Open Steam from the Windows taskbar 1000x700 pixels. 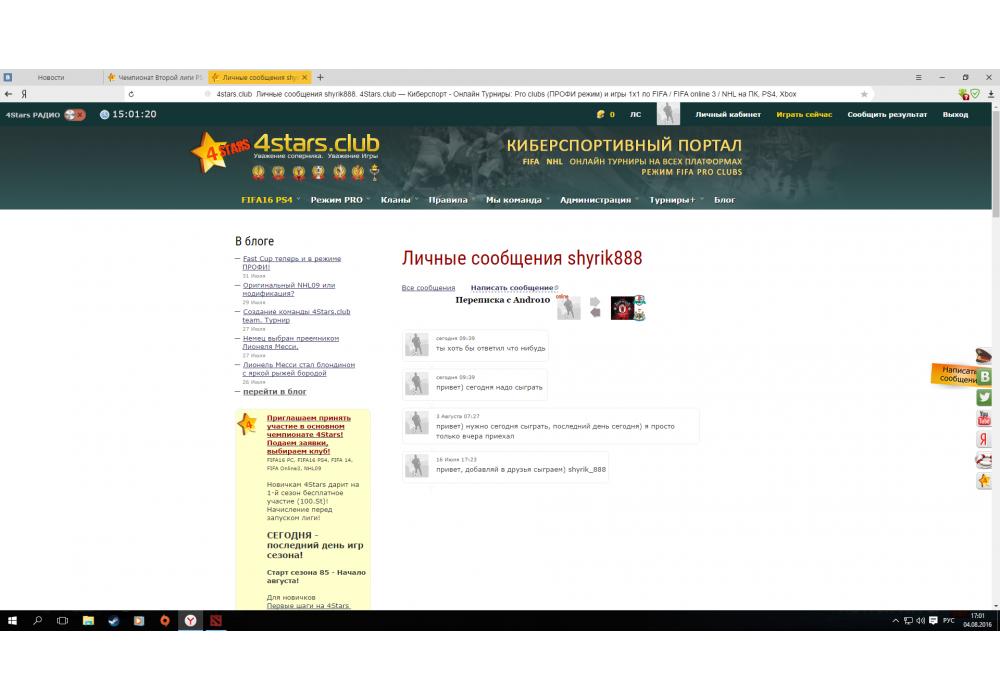tap(113, 621)
